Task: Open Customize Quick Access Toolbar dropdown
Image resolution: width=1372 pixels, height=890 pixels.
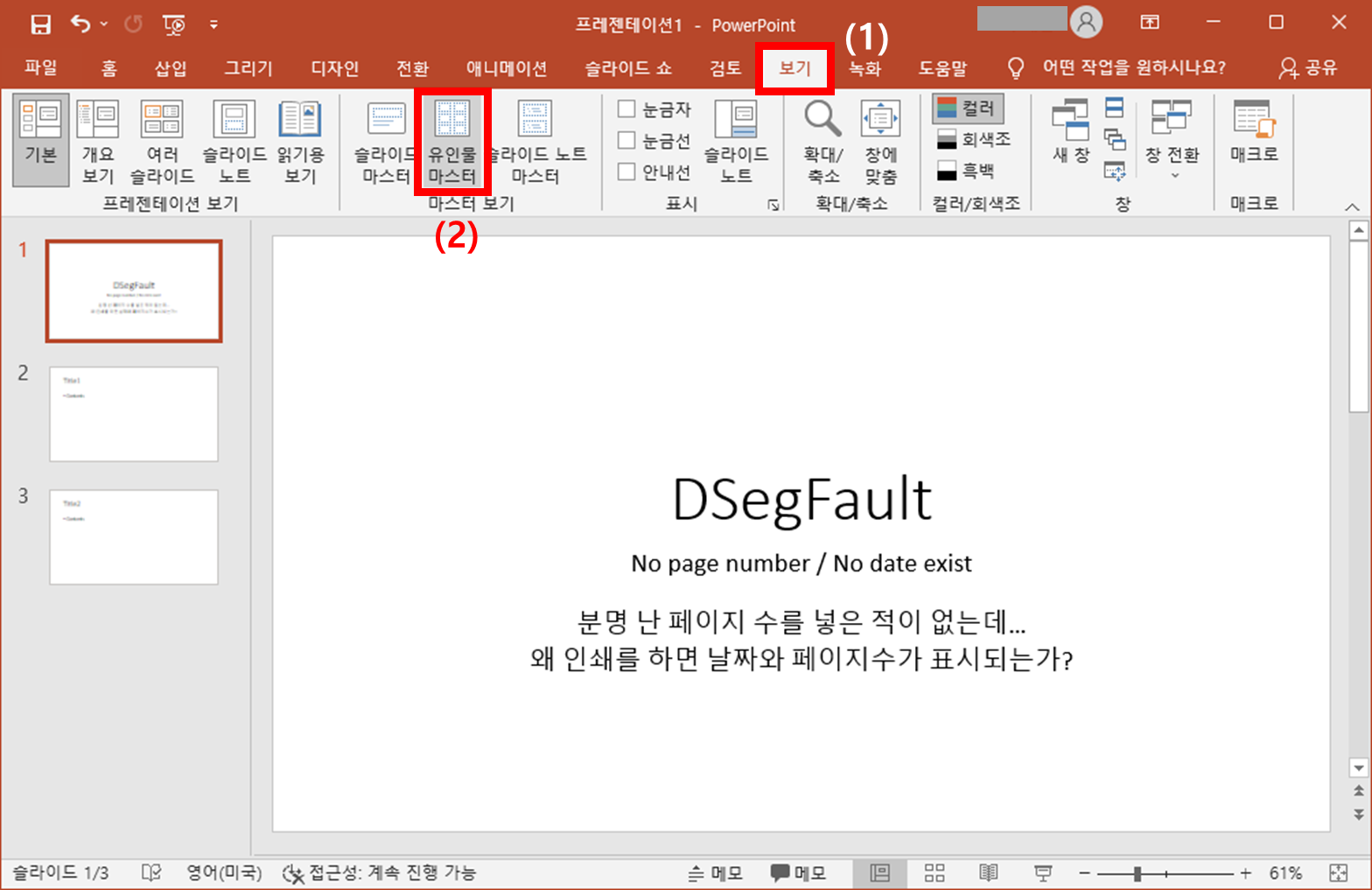Action: (x=213, y=25)
